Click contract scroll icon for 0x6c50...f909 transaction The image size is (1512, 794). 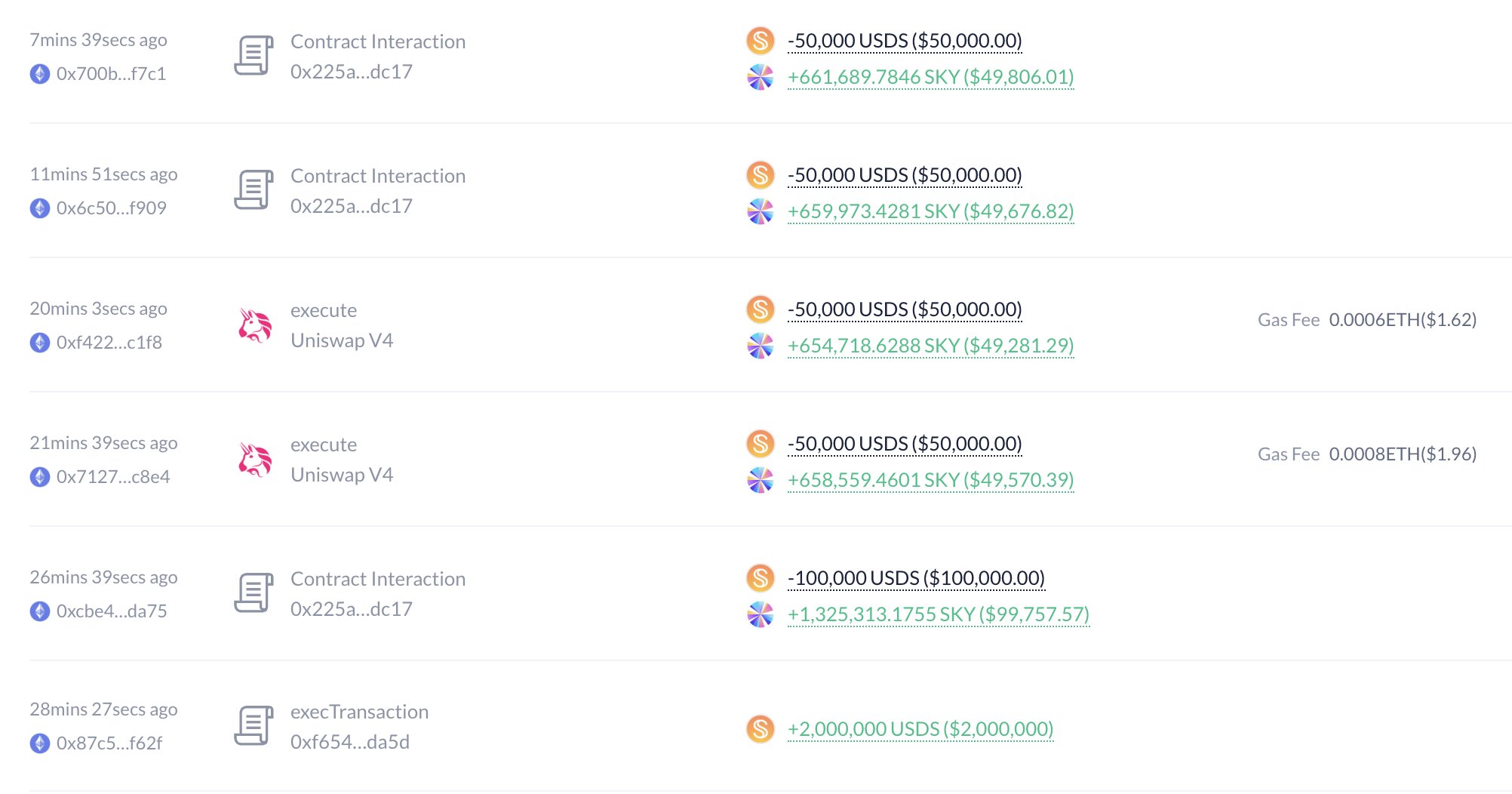(x=254, y=190)
